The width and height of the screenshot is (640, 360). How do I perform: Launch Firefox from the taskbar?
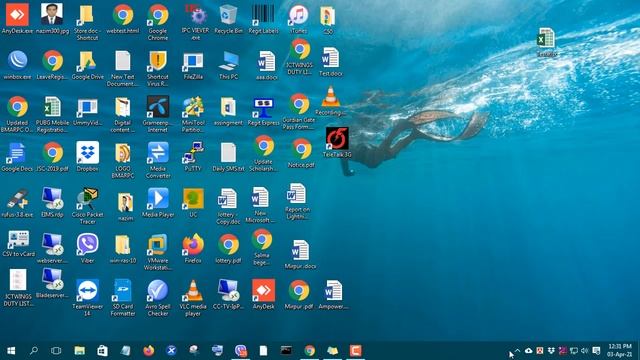(x=149, y=351)
